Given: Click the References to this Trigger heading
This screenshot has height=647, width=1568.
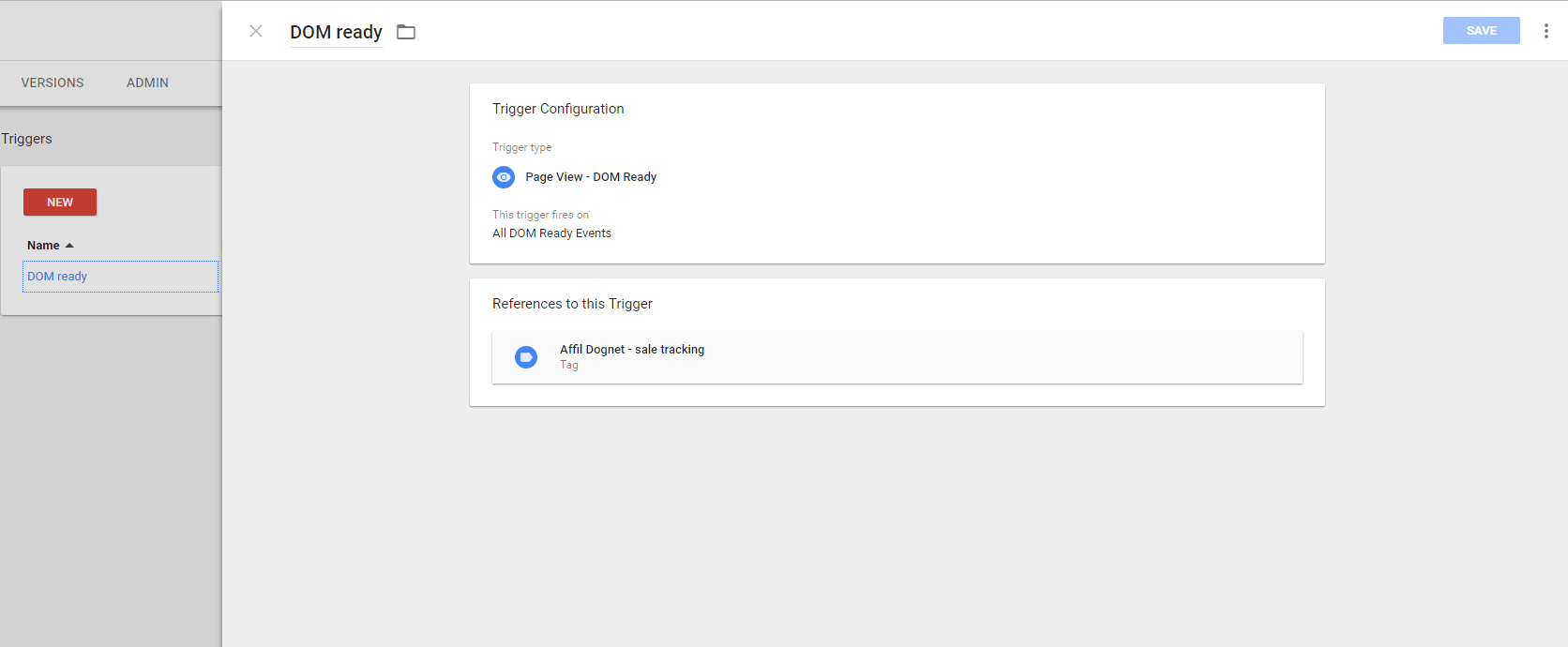Looking at the screenshot, I should (572, 304).
